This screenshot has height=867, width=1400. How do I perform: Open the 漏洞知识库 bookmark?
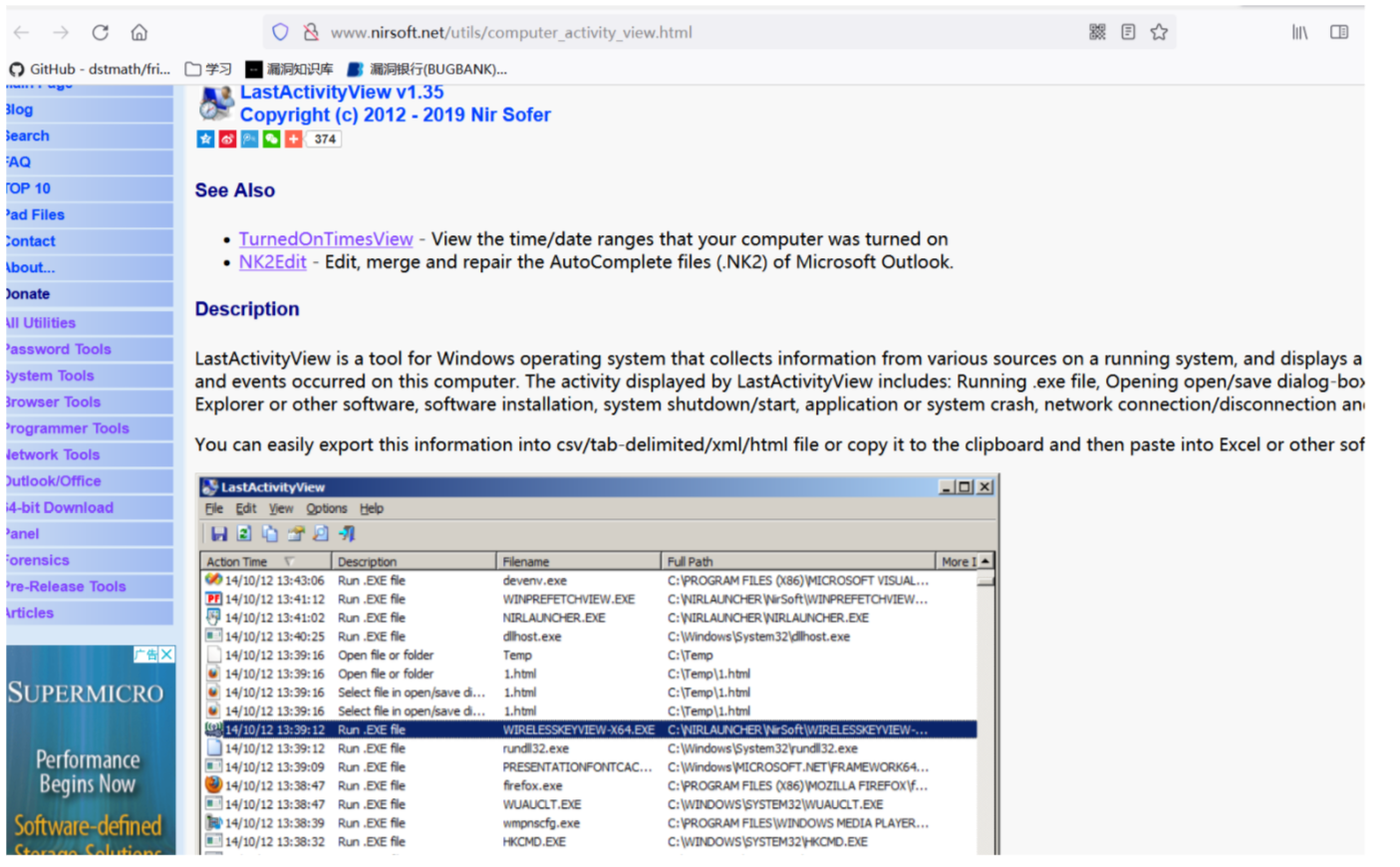(290, 69)
